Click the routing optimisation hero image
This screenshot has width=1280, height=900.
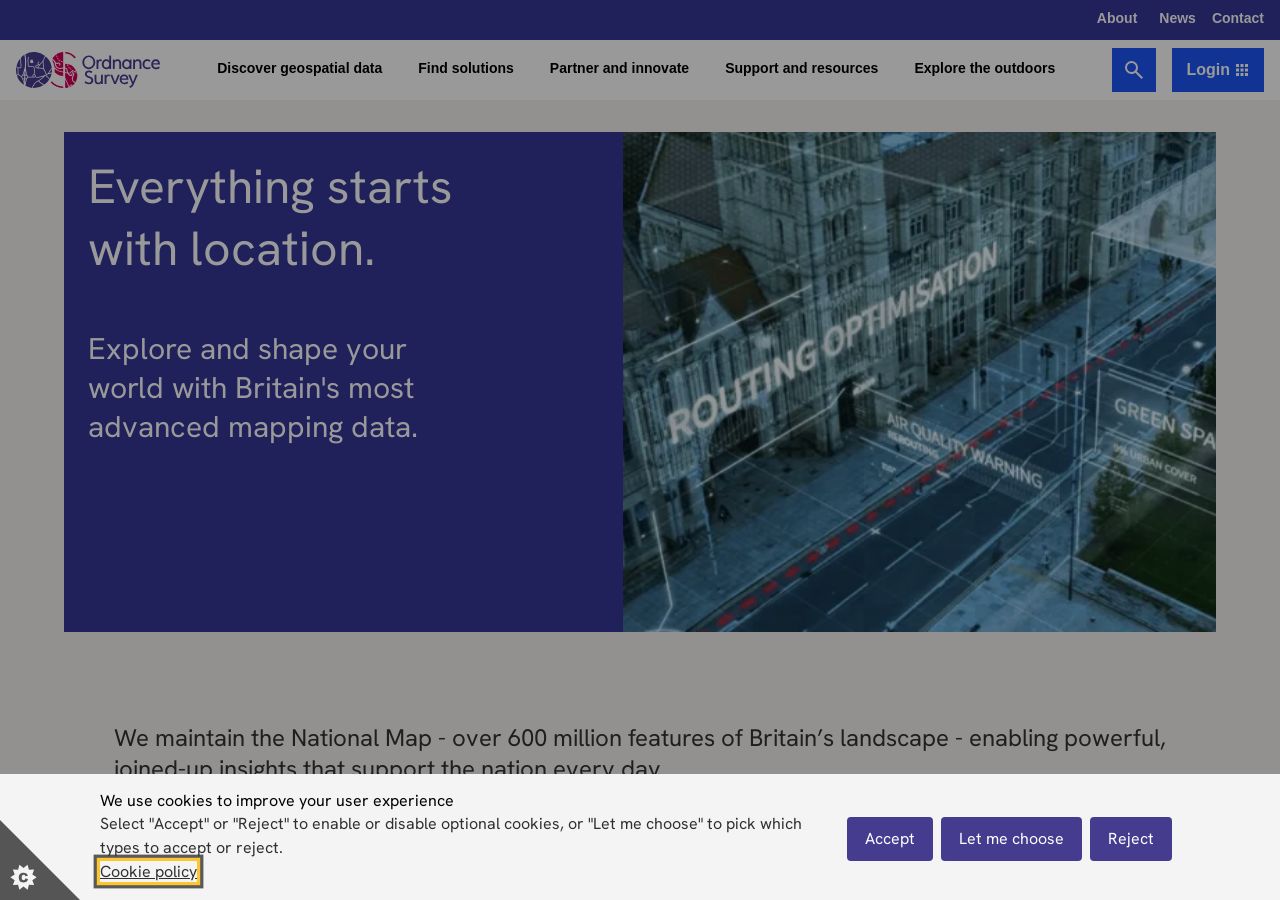pyautogui.click(x=919, y=382)
